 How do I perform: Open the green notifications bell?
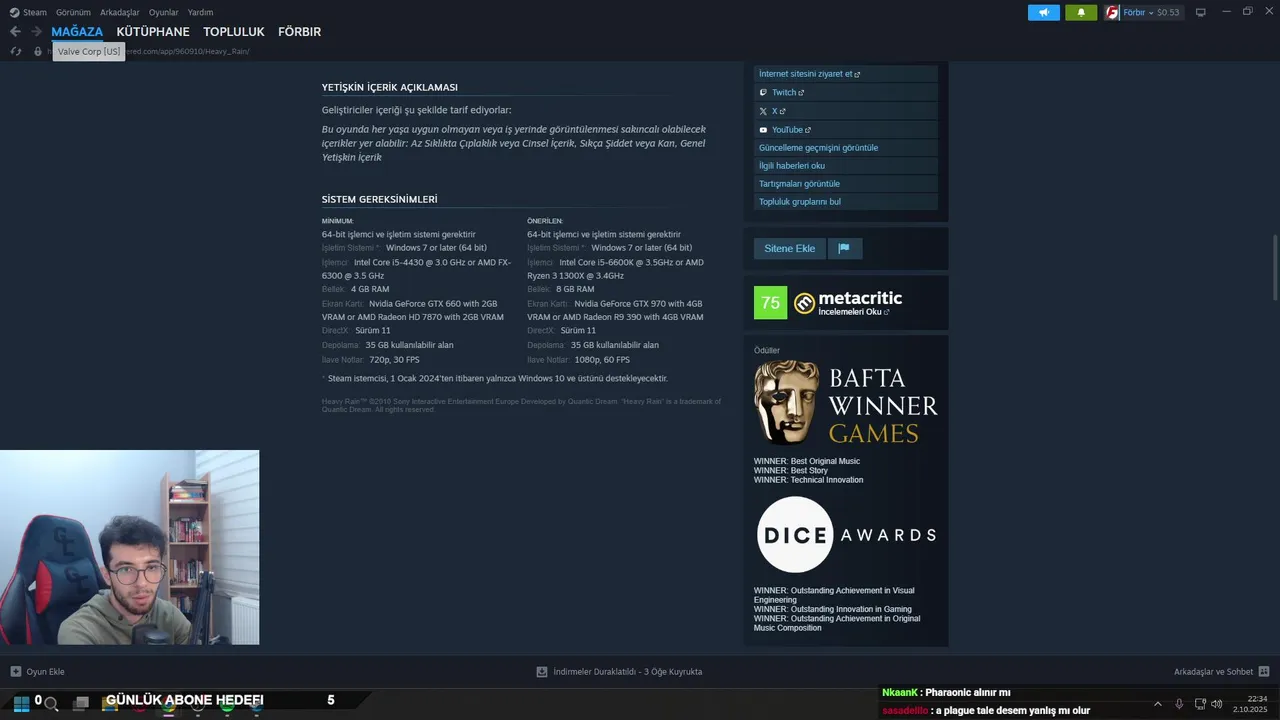pyautogui.click(x=1081, y=13)
